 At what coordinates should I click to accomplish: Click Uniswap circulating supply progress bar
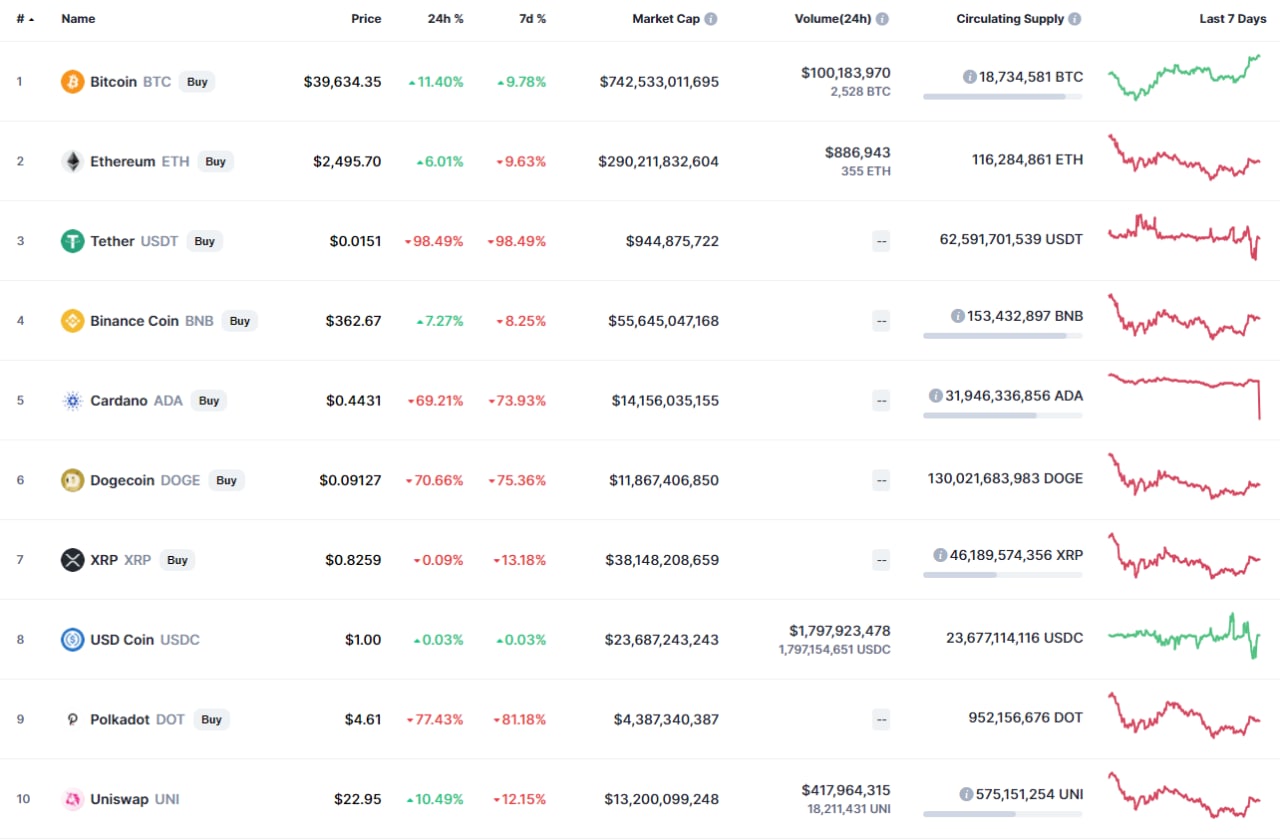[1003, 814]
